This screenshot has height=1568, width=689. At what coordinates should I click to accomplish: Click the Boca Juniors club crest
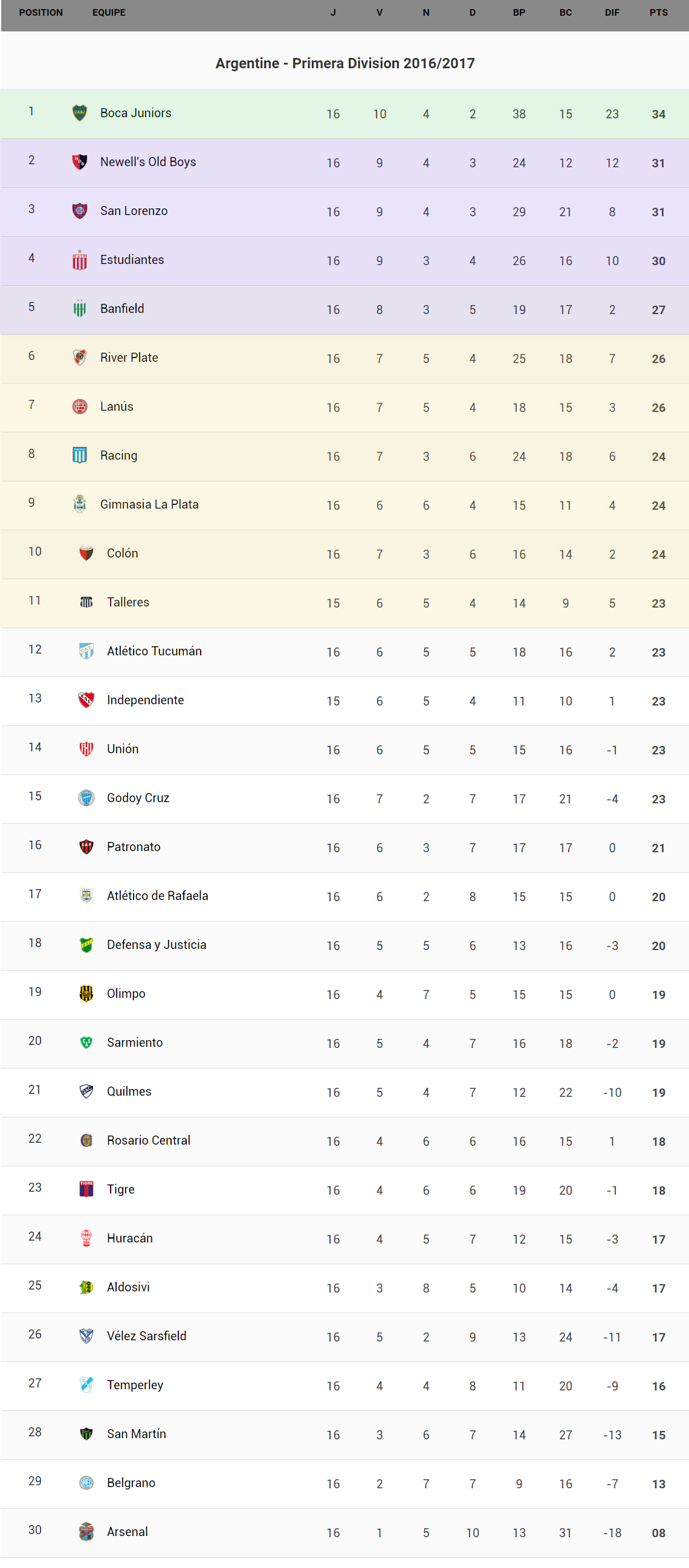coord(80,112)
